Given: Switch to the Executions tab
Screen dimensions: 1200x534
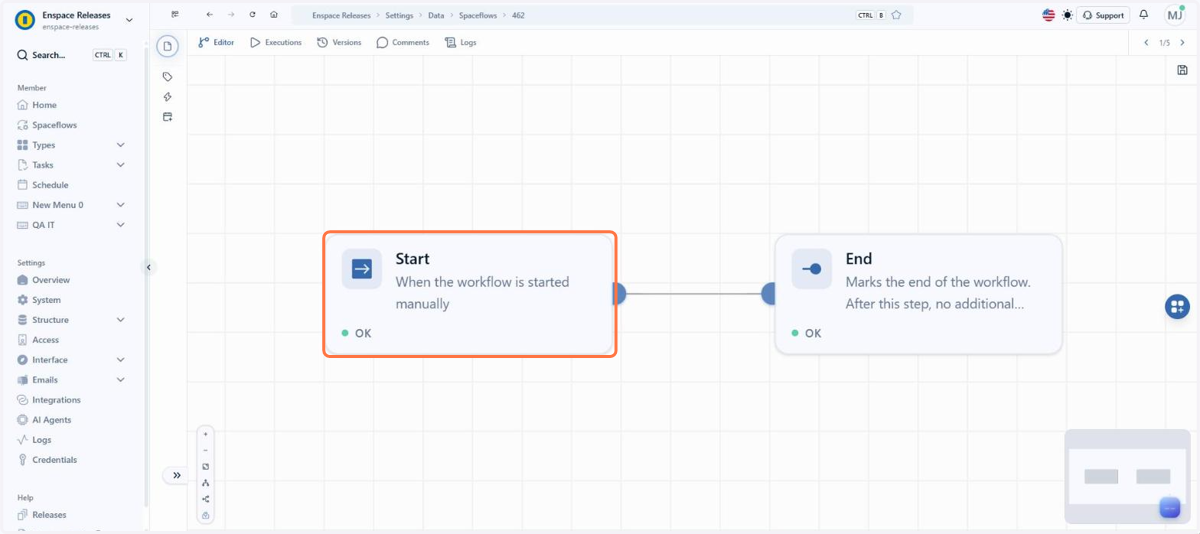Looking at the screenshot, I should click(x=276, y=42).
